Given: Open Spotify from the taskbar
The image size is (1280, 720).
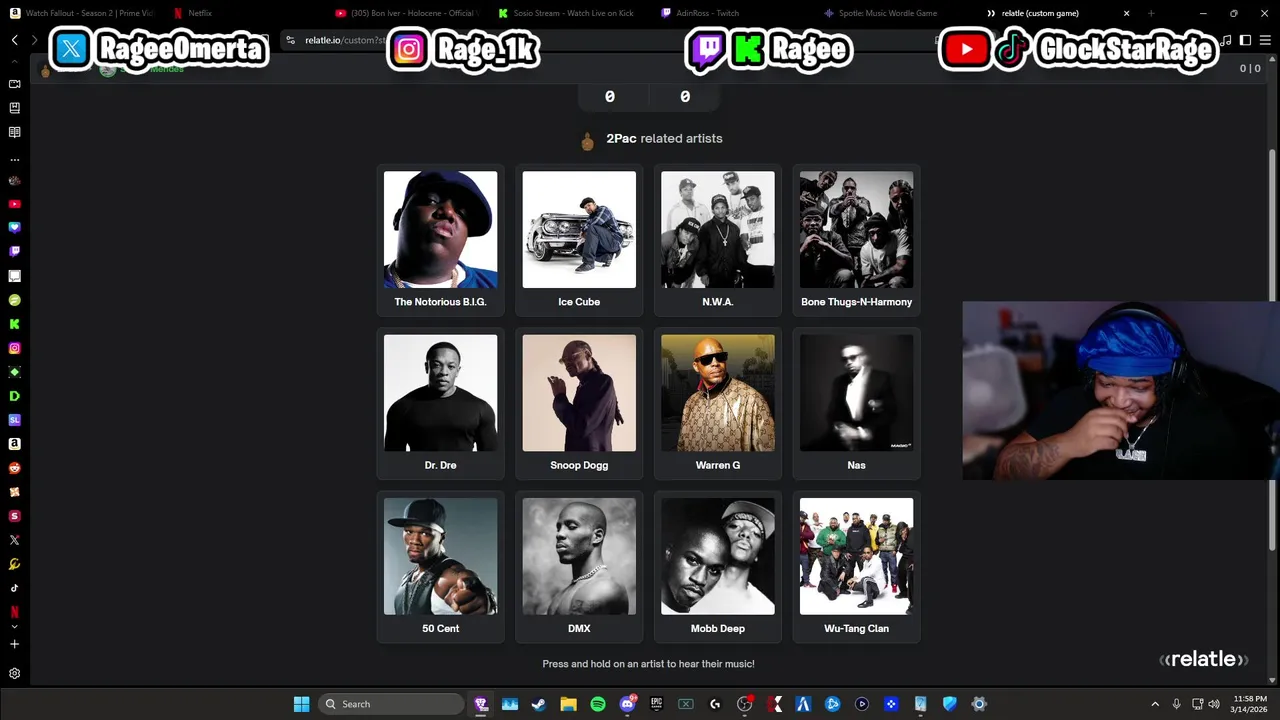Looking at the screenshot, I should point(598,704).
